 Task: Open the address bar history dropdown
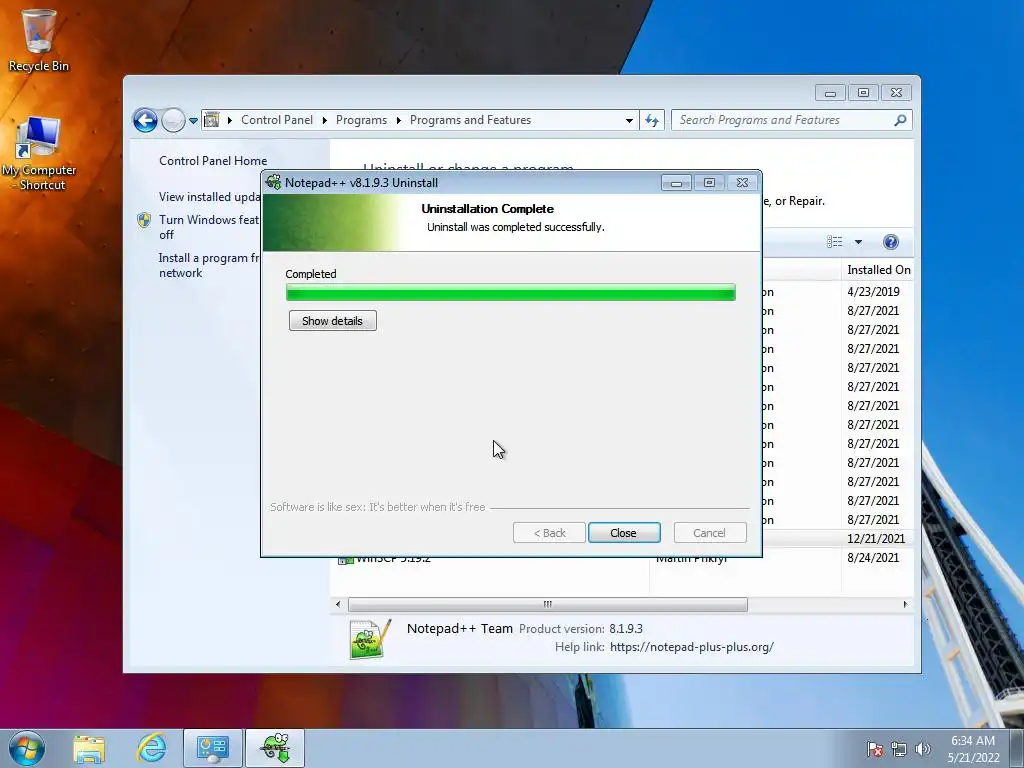[629, 120]
